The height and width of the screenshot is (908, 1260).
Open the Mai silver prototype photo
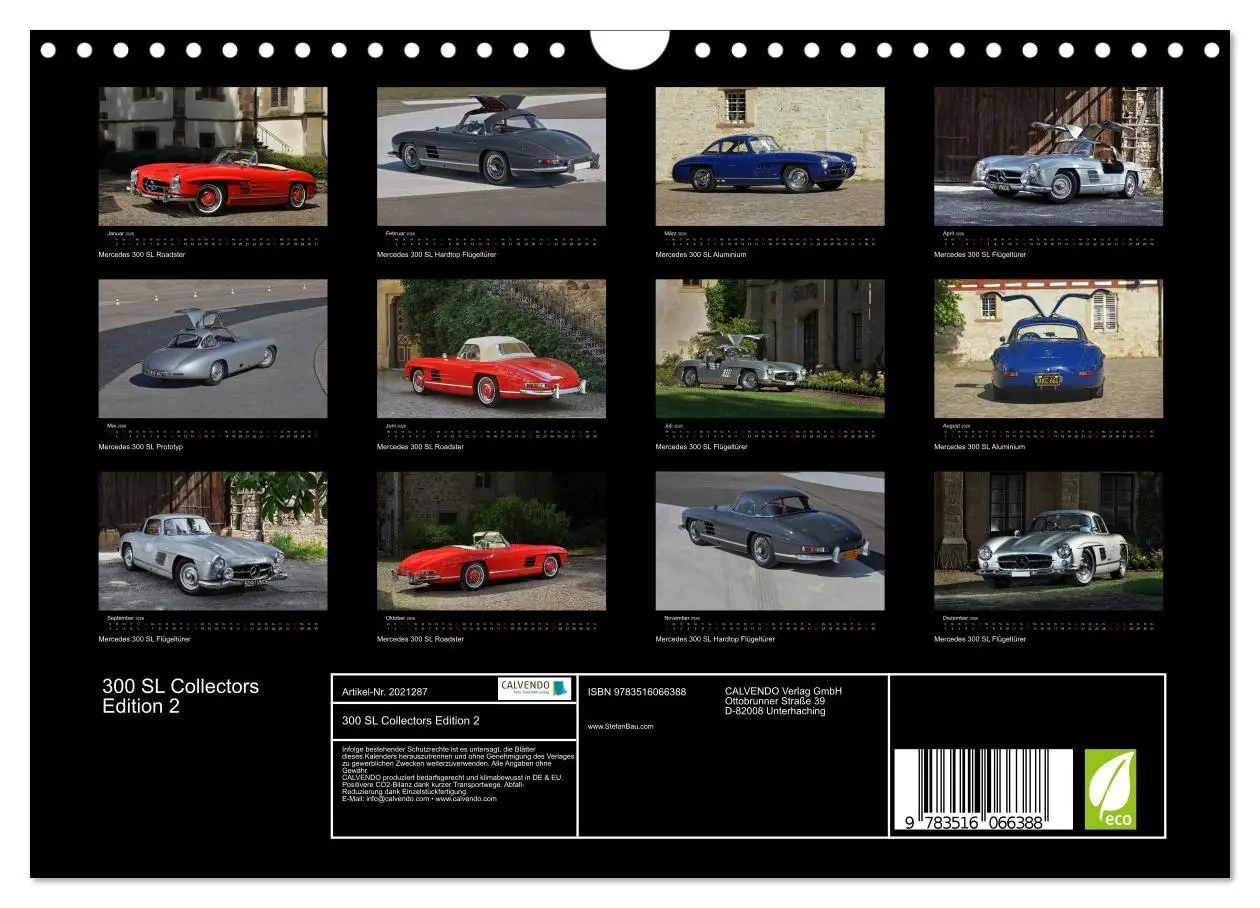click(213, 349)
